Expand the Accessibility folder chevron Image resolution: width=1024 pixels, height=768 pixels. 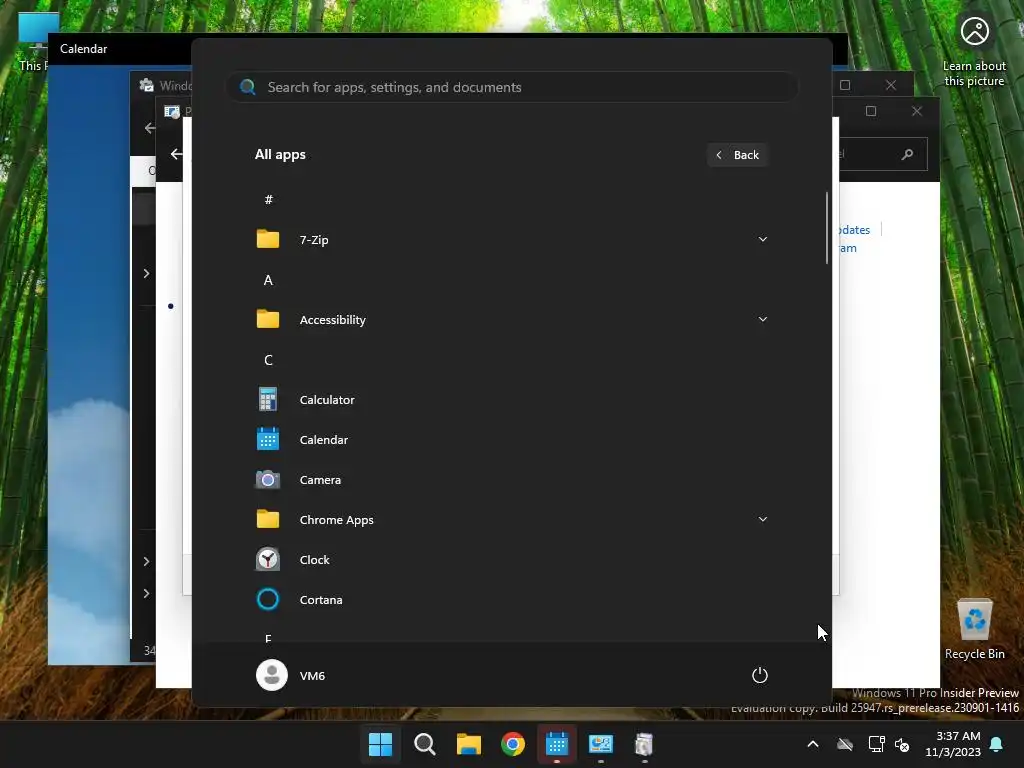pos(762,319)
